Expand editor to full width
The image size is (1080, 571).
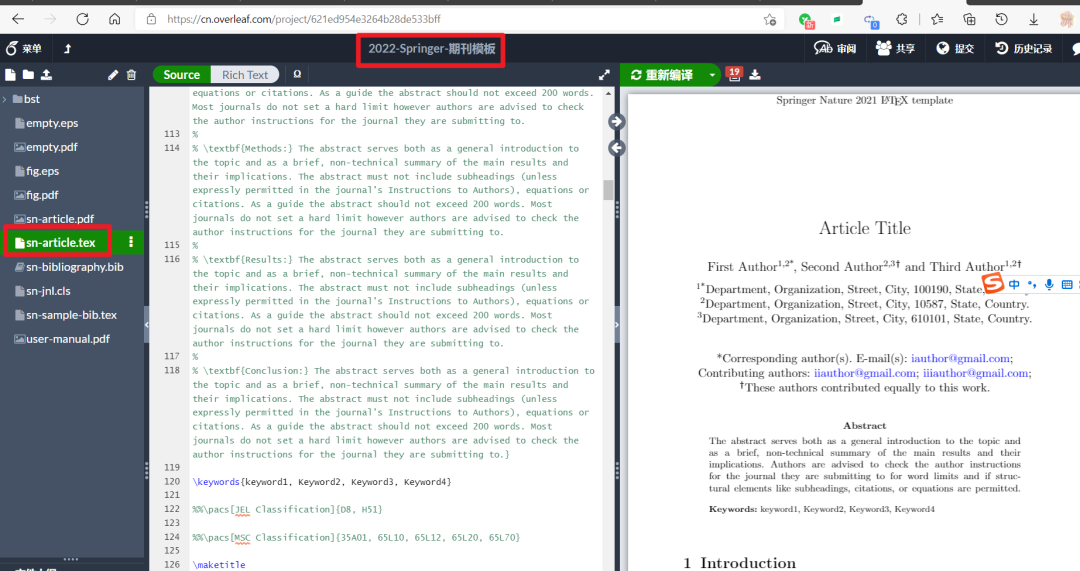pos(604,75)
